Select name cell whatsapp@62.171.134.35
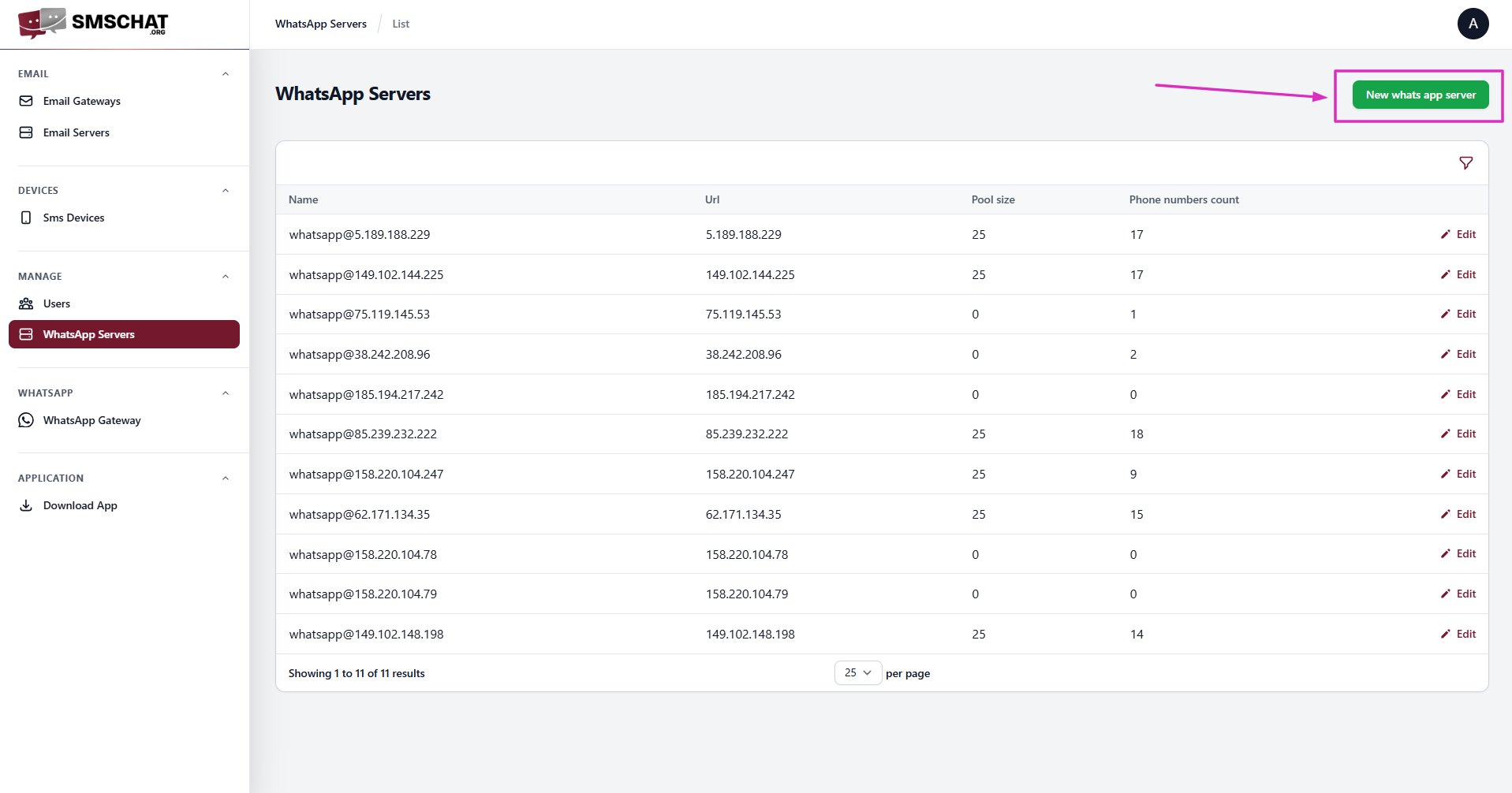 point(360,514)
